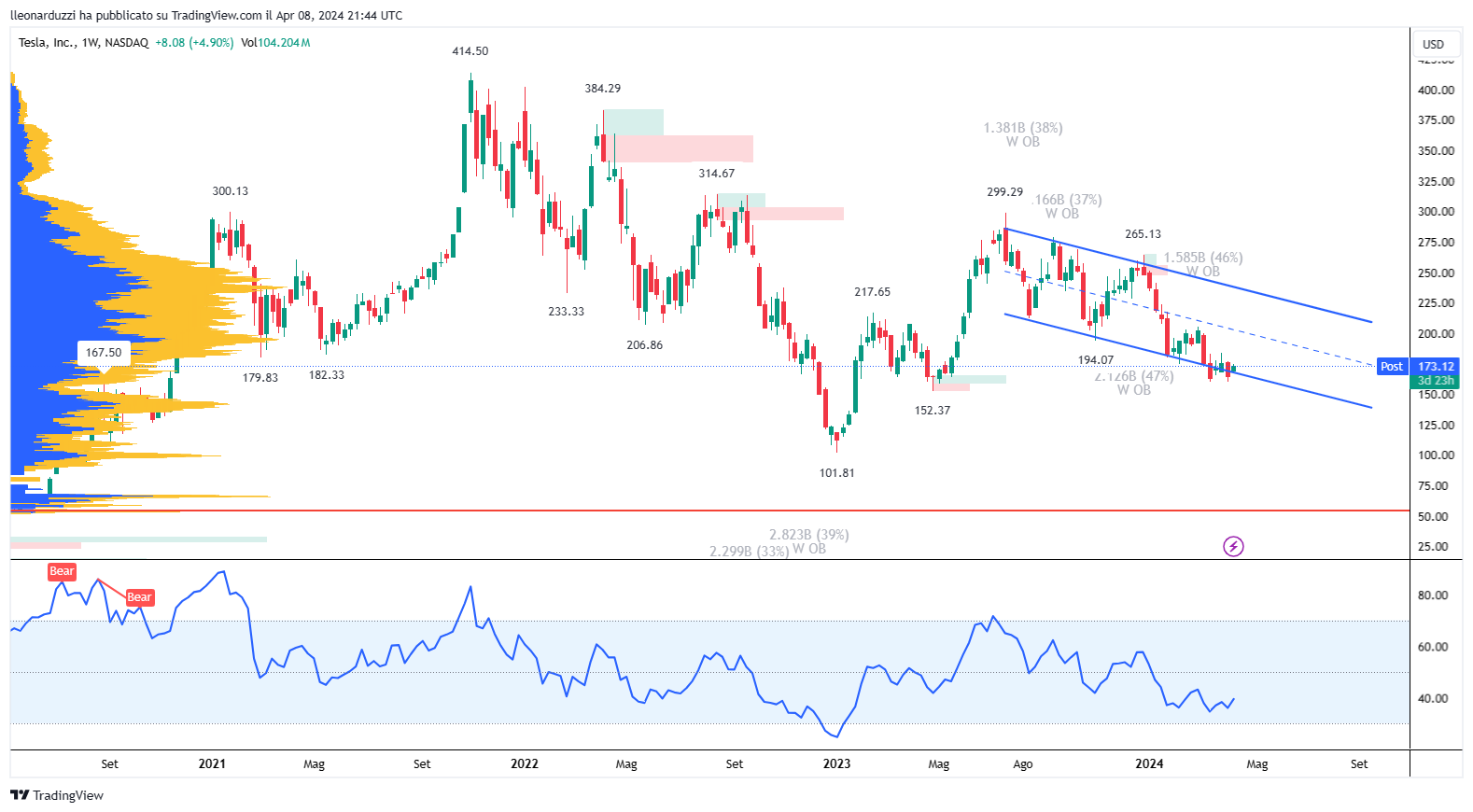The height and width of the screenshot is (812, 1473).
Task: Click the publication header text by lleonarduzzi
Action: coord(206,15)
